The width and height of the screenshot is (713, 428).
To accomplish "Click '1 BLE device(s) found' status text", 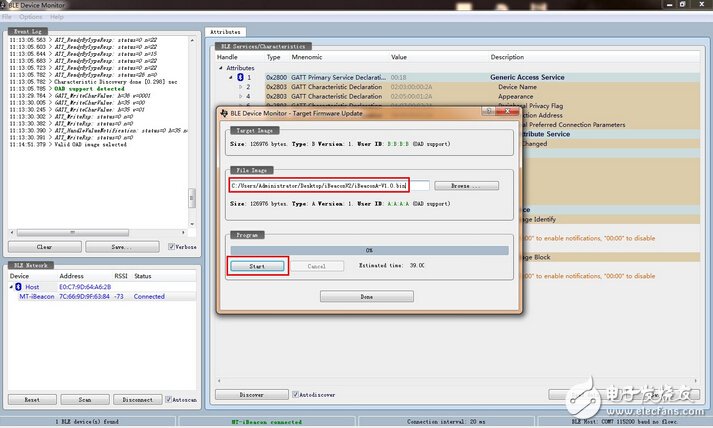I will 87,422.
